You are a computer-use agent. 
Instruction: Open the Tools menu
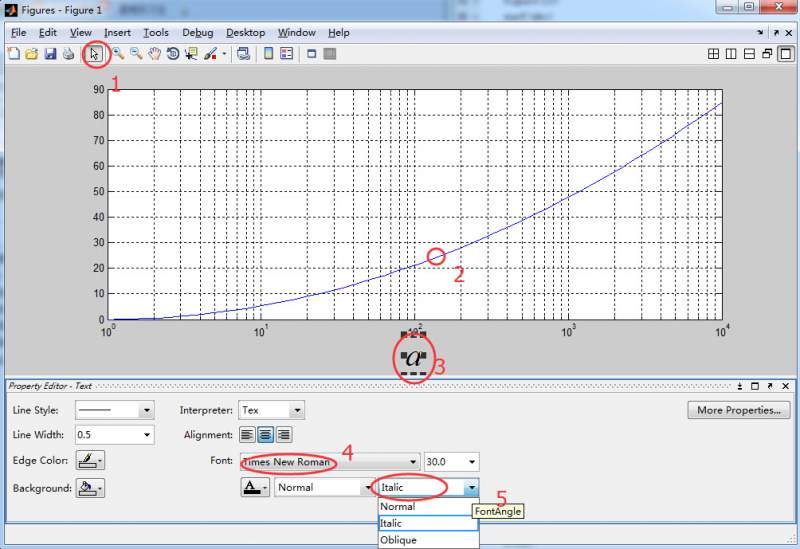click(156, 33)
